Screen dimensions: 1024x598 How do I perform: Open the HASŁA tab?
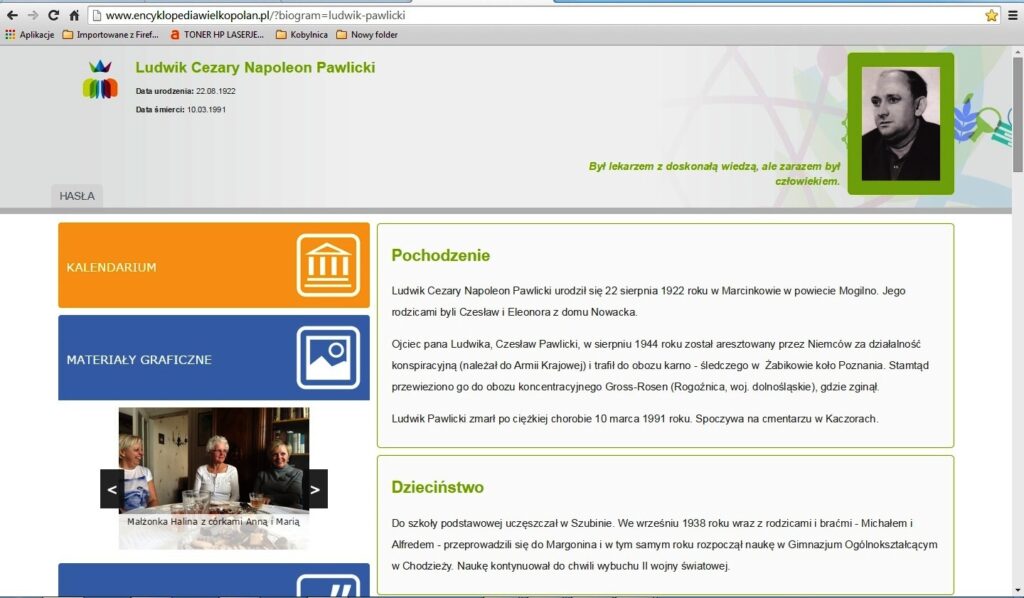pyautogui.click(x=77, y=196)
